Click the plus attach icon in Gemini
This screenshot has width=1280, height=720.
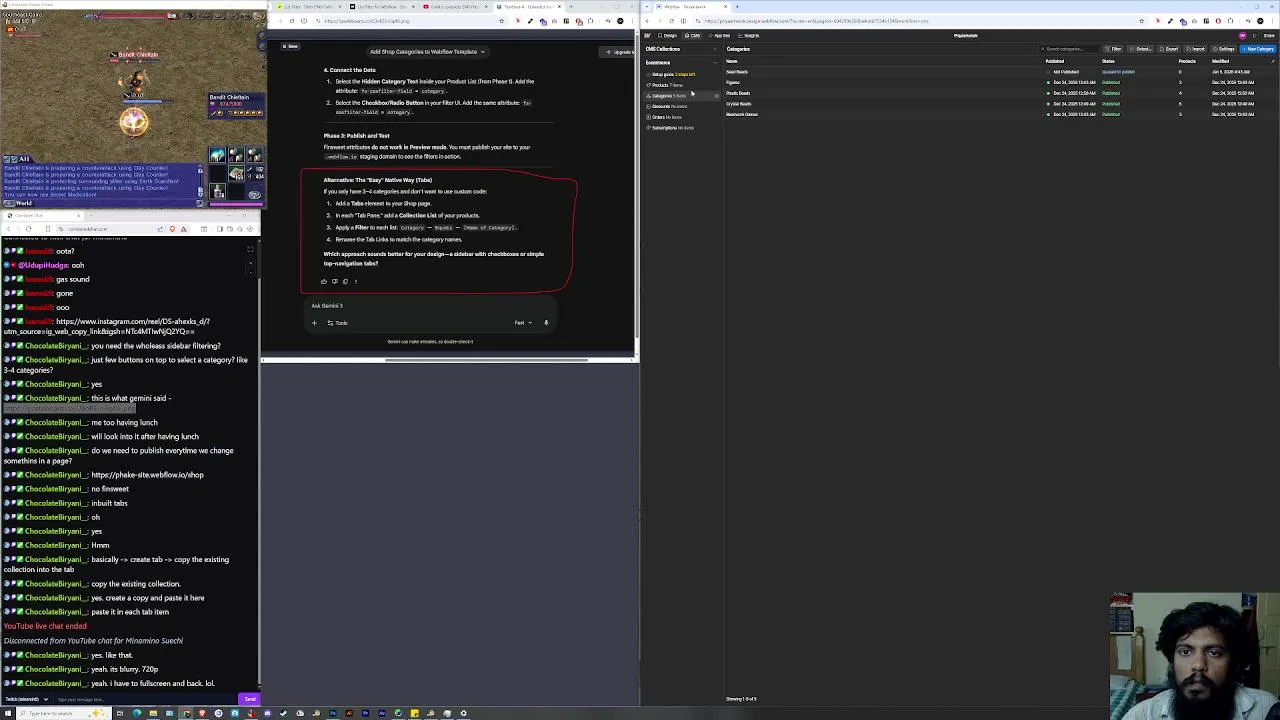(314, 323)
